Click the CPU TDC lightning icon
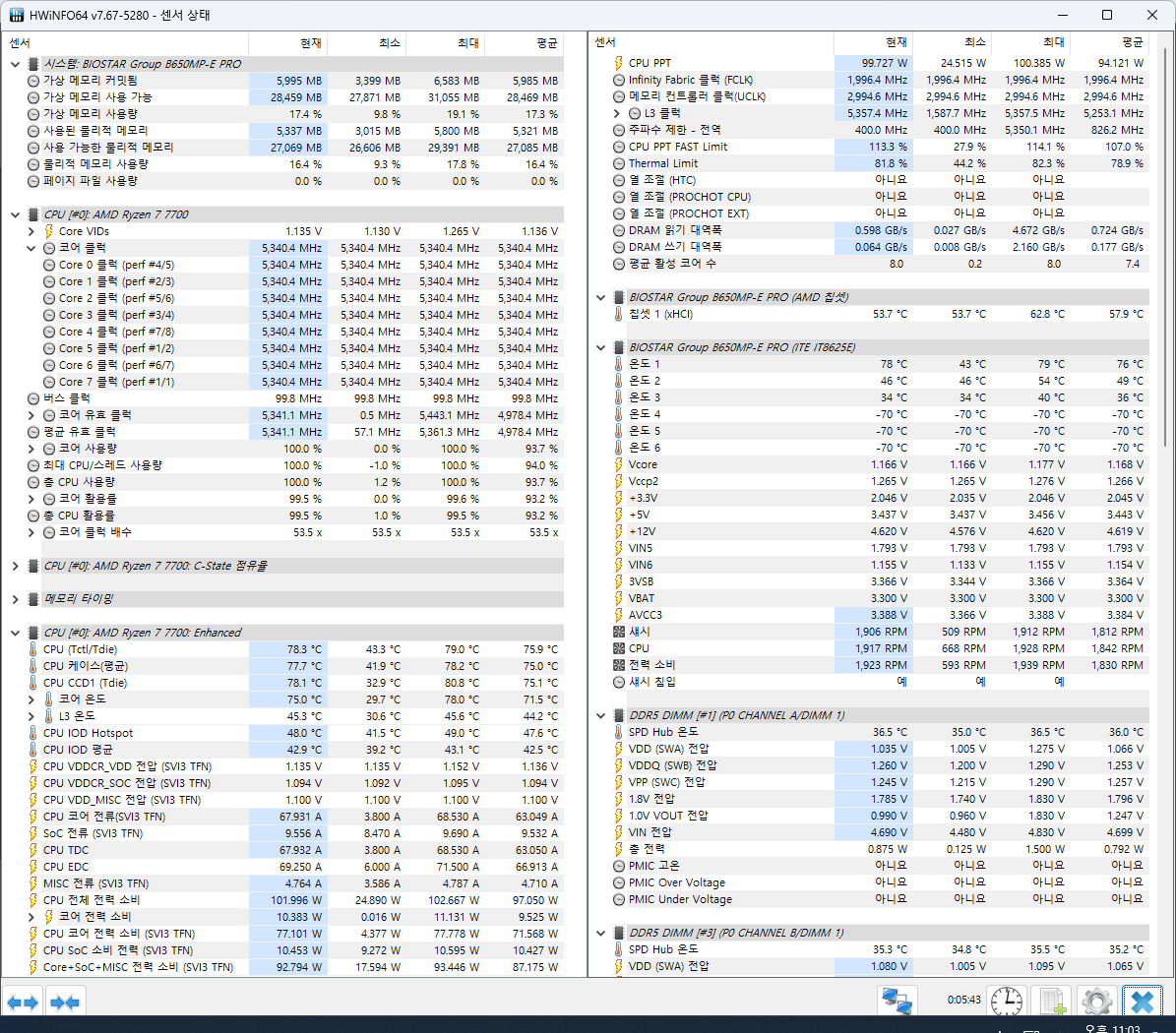 pyautogui.click(x=33, y=850)
